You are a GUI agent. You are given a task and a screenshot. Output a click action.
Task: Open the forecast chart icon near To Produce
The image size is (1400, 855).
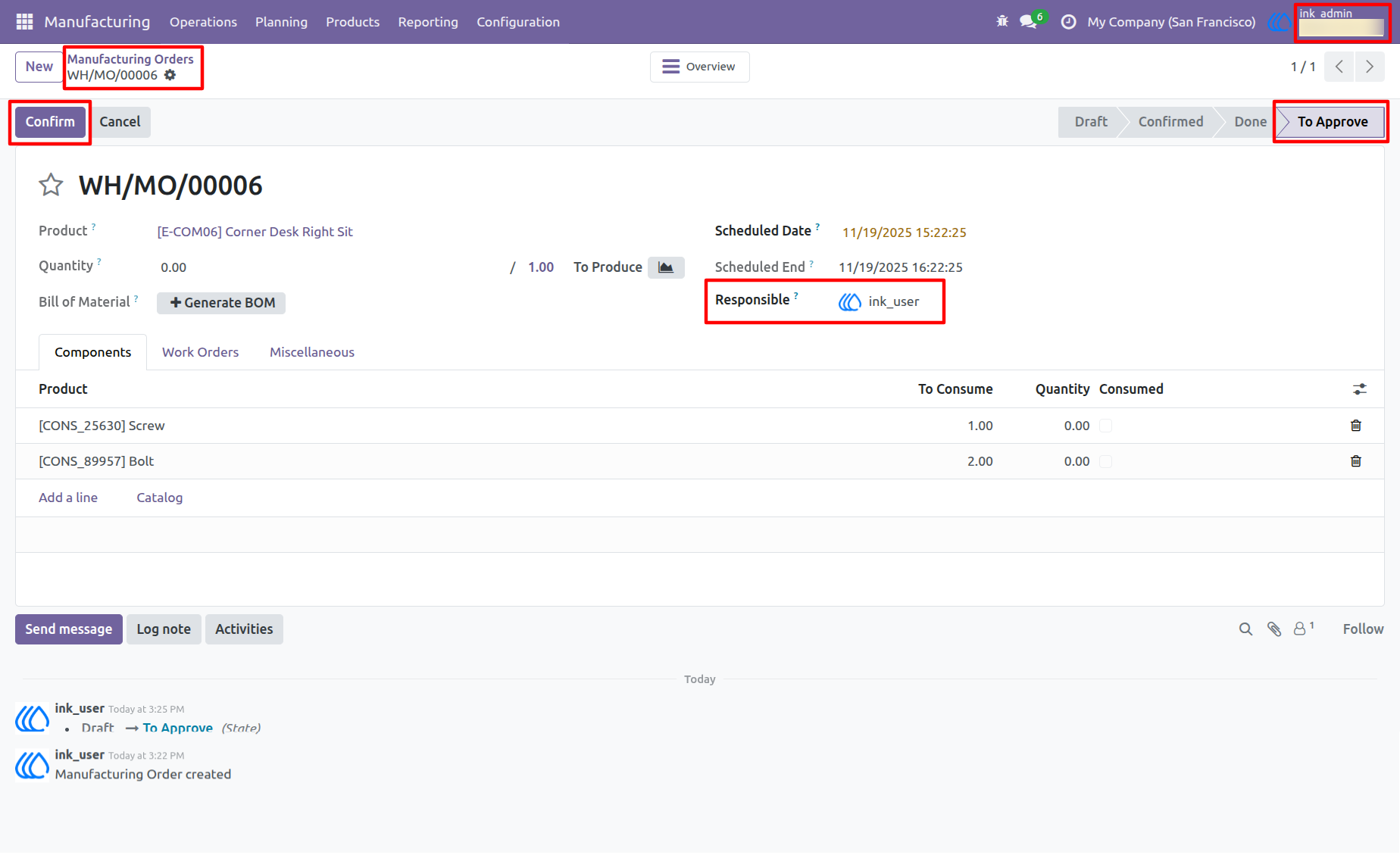pyautogui.click(x=666, y=267)
